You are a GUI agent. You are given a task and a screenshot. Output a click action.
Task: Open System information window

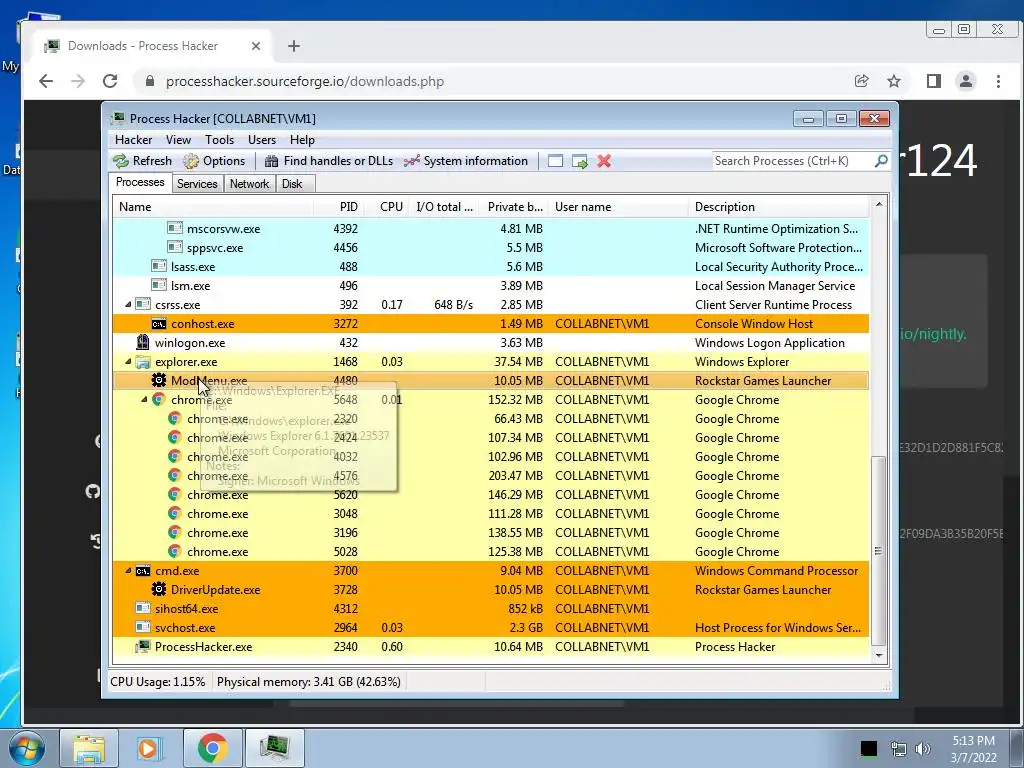(466, 161)
